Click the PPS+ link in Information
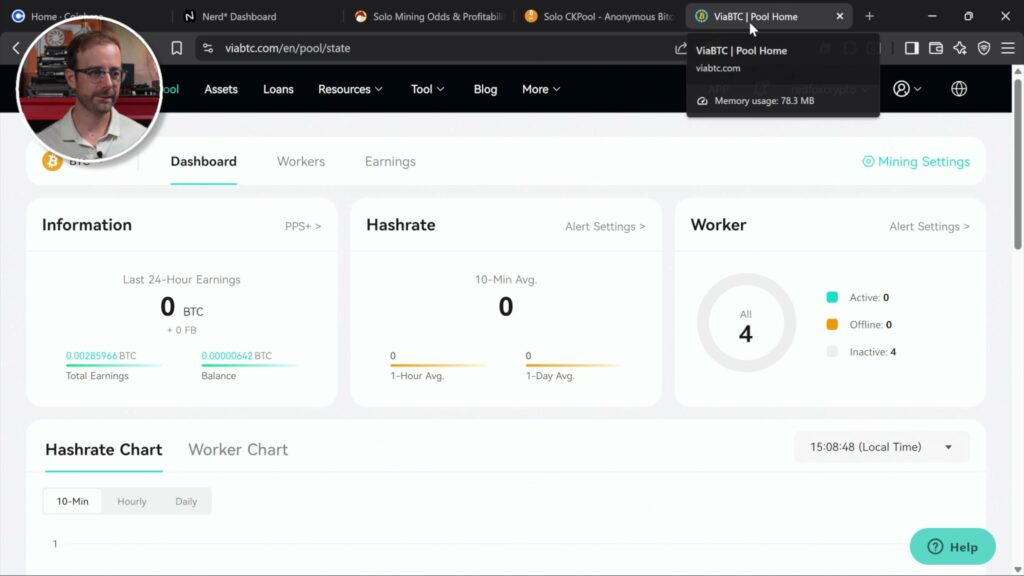The width and height of the screenshot is (1024, 576). (x=303, y=226)
